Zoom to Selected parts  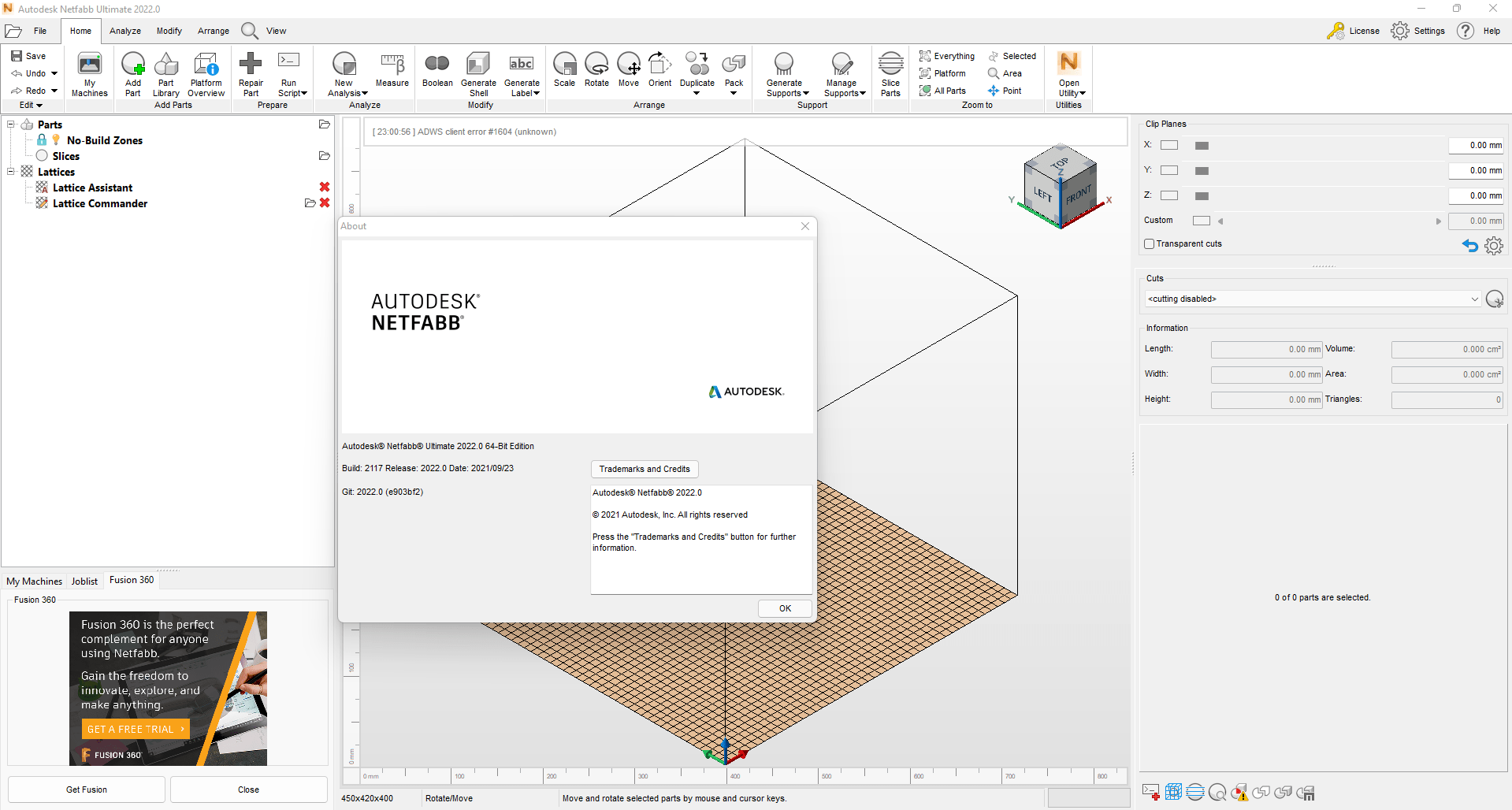pyautogui.click(x=1012, y=56)
